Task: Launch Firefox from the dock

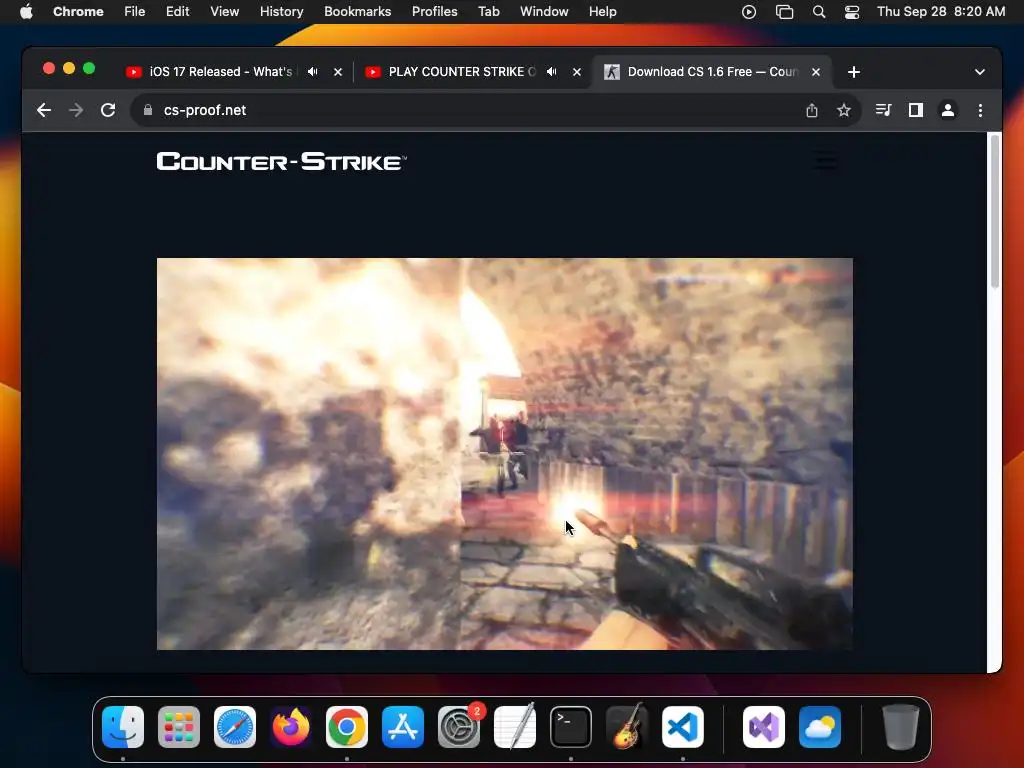Action: point(291,727)
